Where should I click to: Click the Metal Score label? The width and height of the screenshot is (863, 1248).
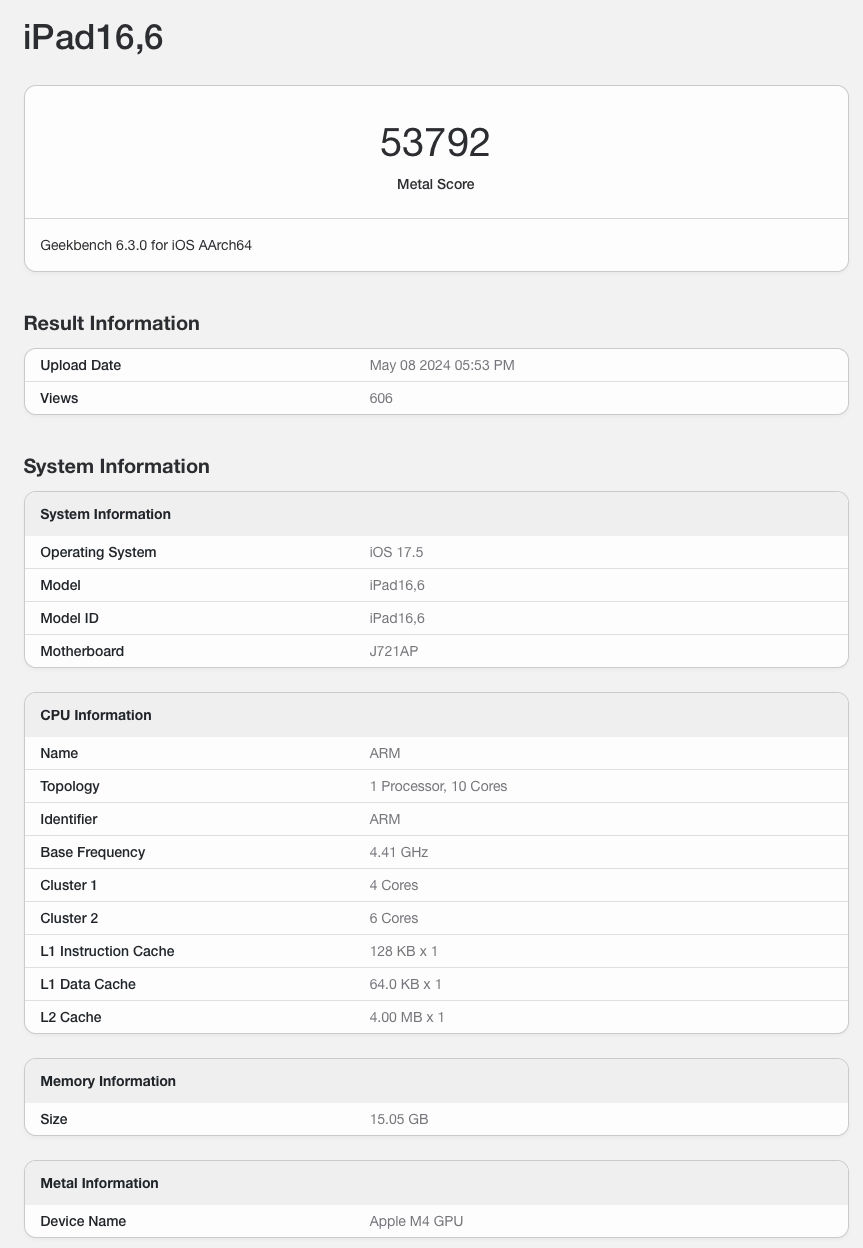(435, 184)
